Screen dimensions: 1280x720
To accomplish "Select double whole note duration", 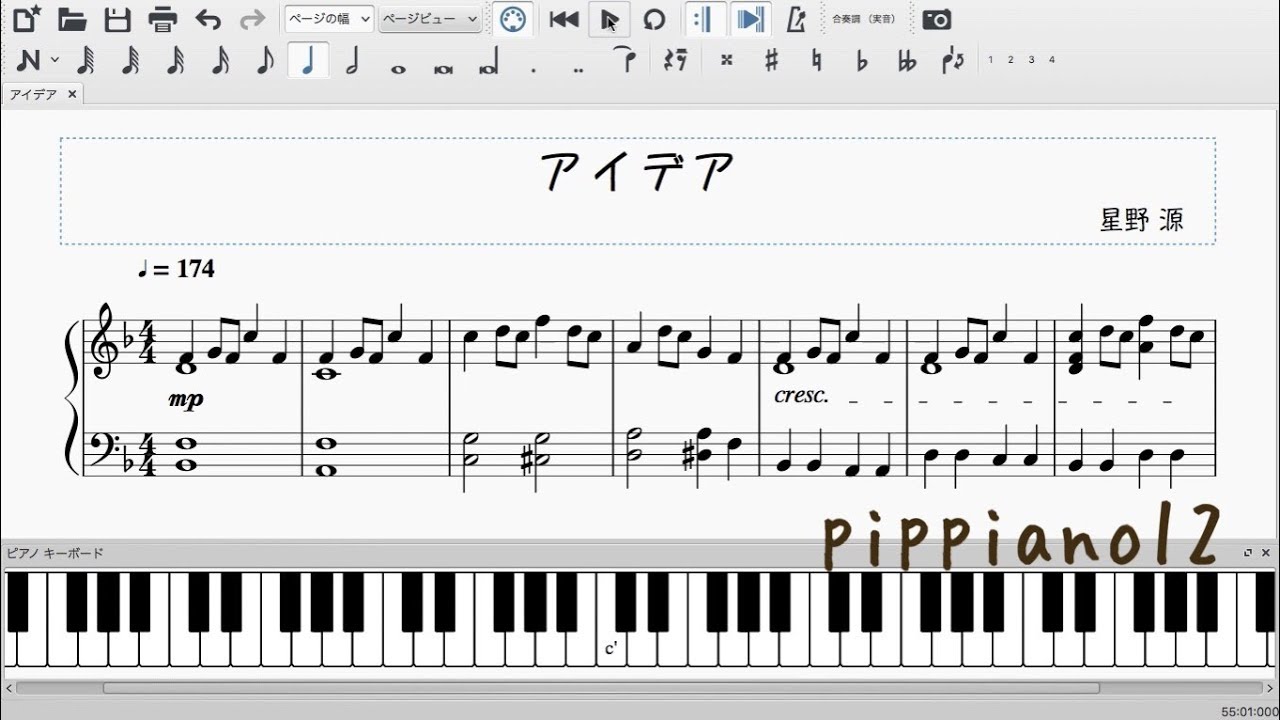I will [443, 68].
